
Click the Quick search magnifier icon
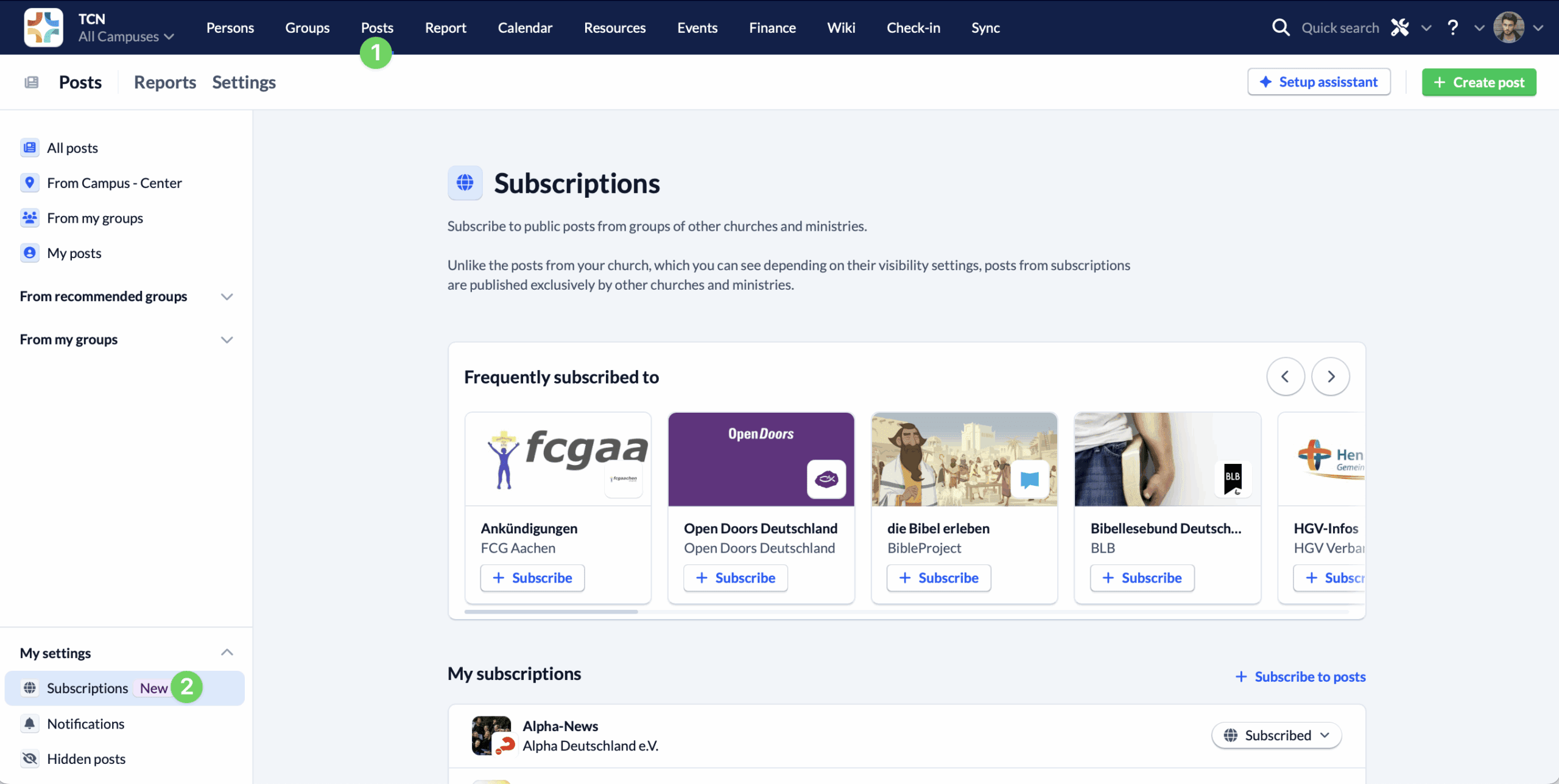(1281, 27)
